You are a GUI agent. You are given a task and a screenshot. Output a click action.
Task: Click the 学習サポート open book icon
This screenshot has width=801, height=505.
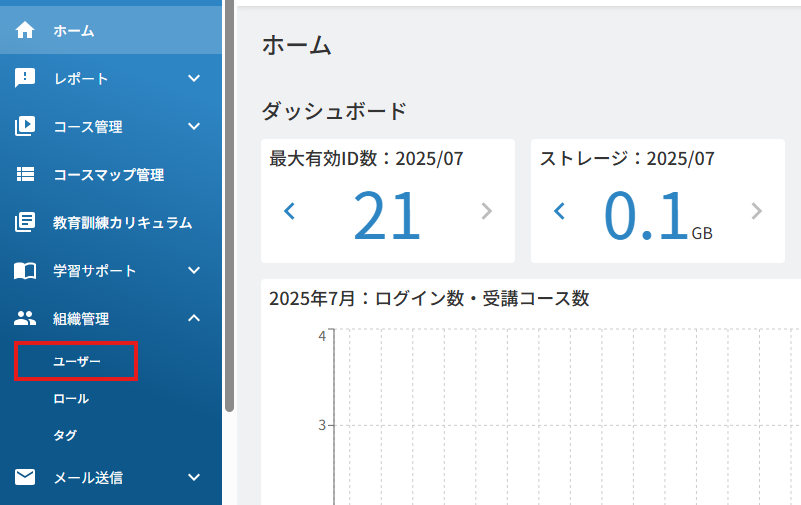[25, 271]
